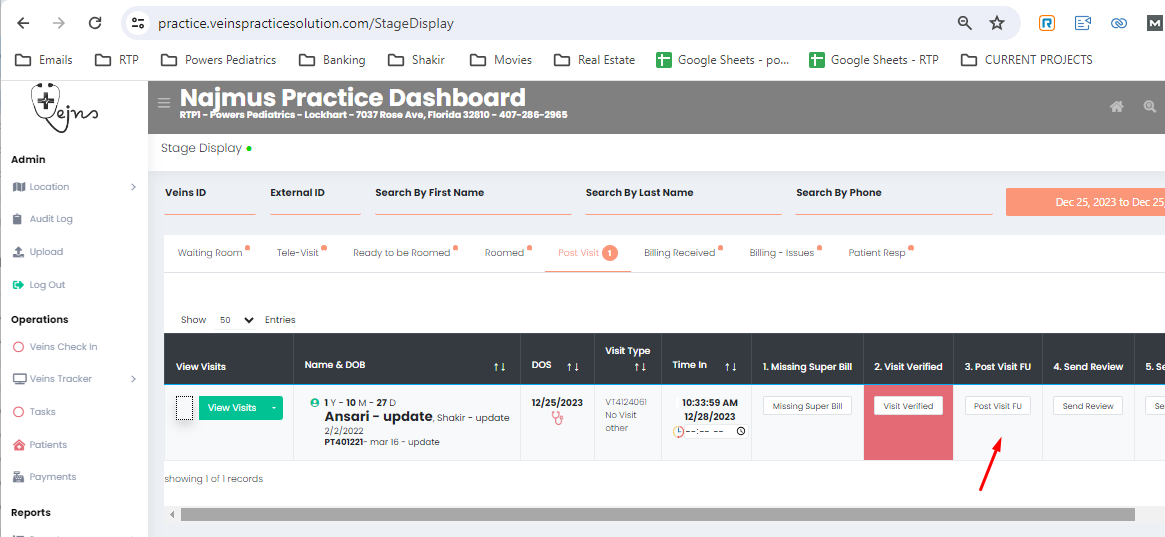
Task: Click the Upload icon in sidebar
Action: 18,252
